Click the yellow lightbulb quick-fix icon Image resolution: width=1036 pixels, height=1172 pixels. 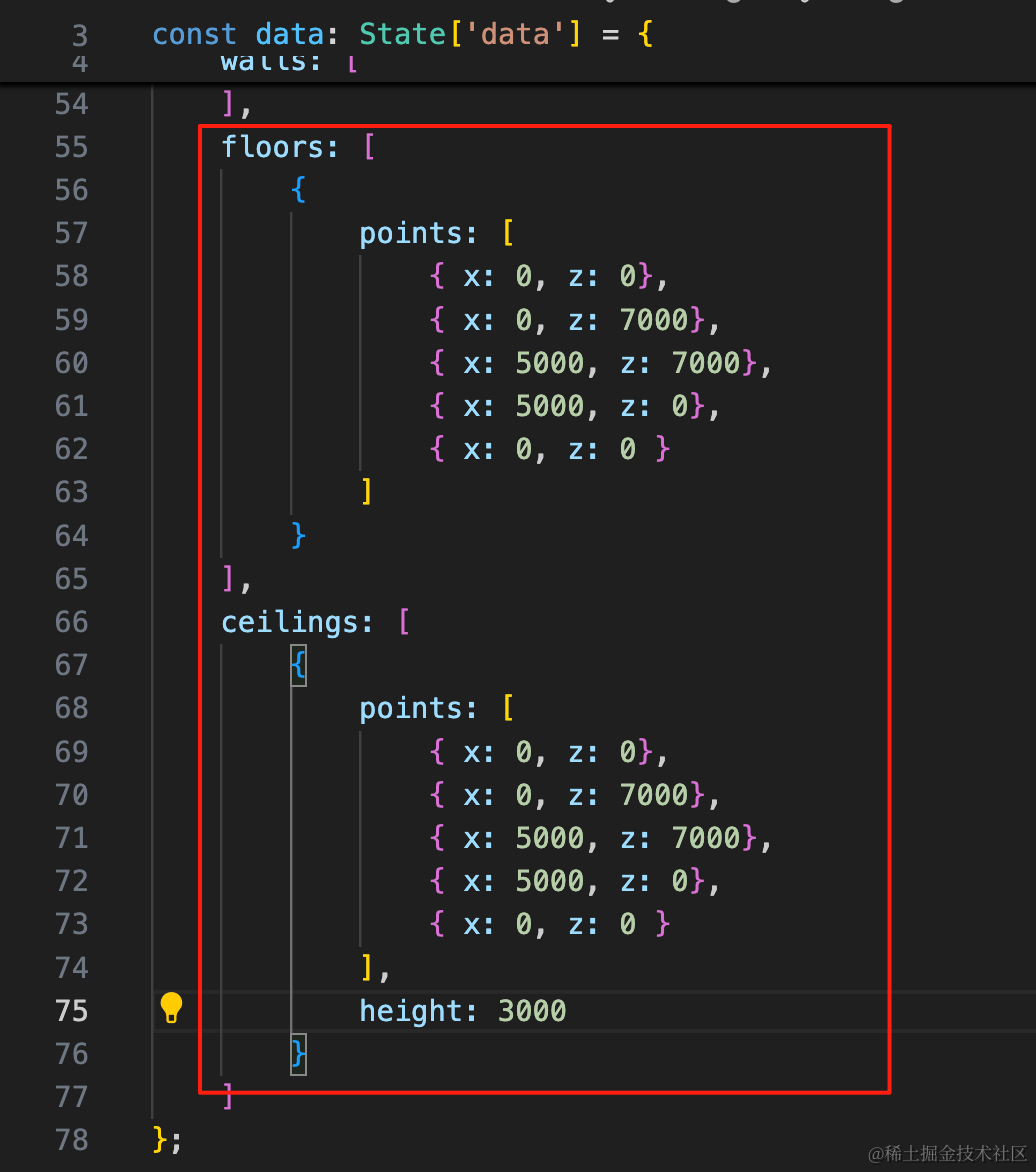(171, 1008)
